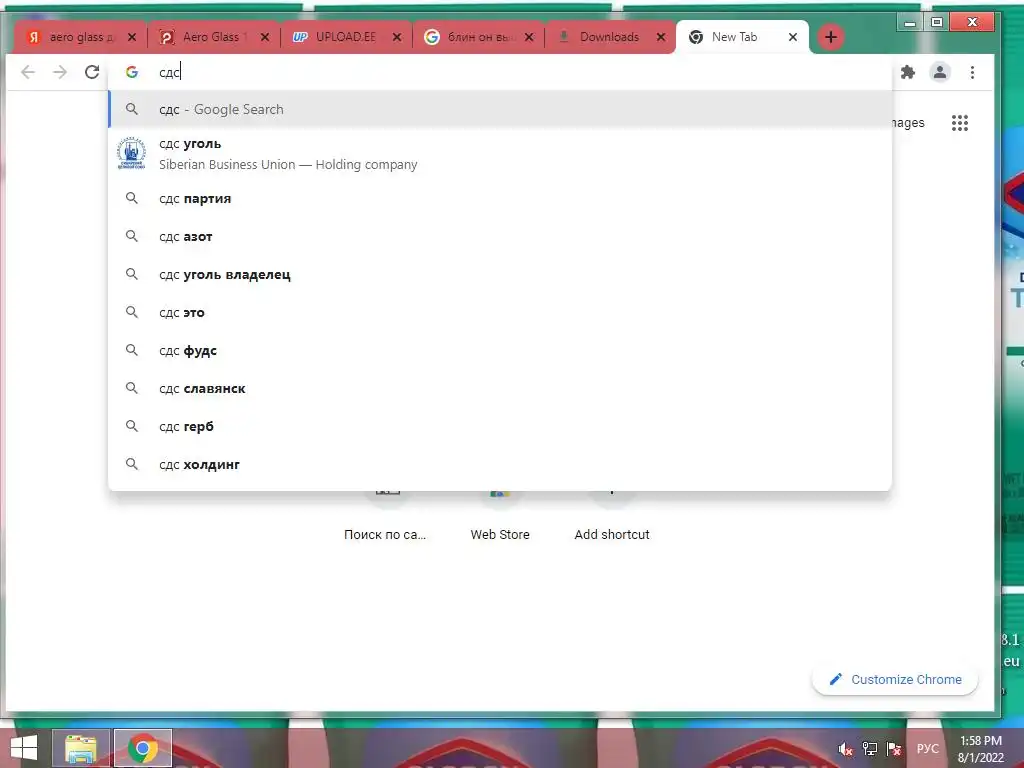Choose the 'сдс фудс' suggestion
This screenshot has width=1024, height=768.
point(500,351)
